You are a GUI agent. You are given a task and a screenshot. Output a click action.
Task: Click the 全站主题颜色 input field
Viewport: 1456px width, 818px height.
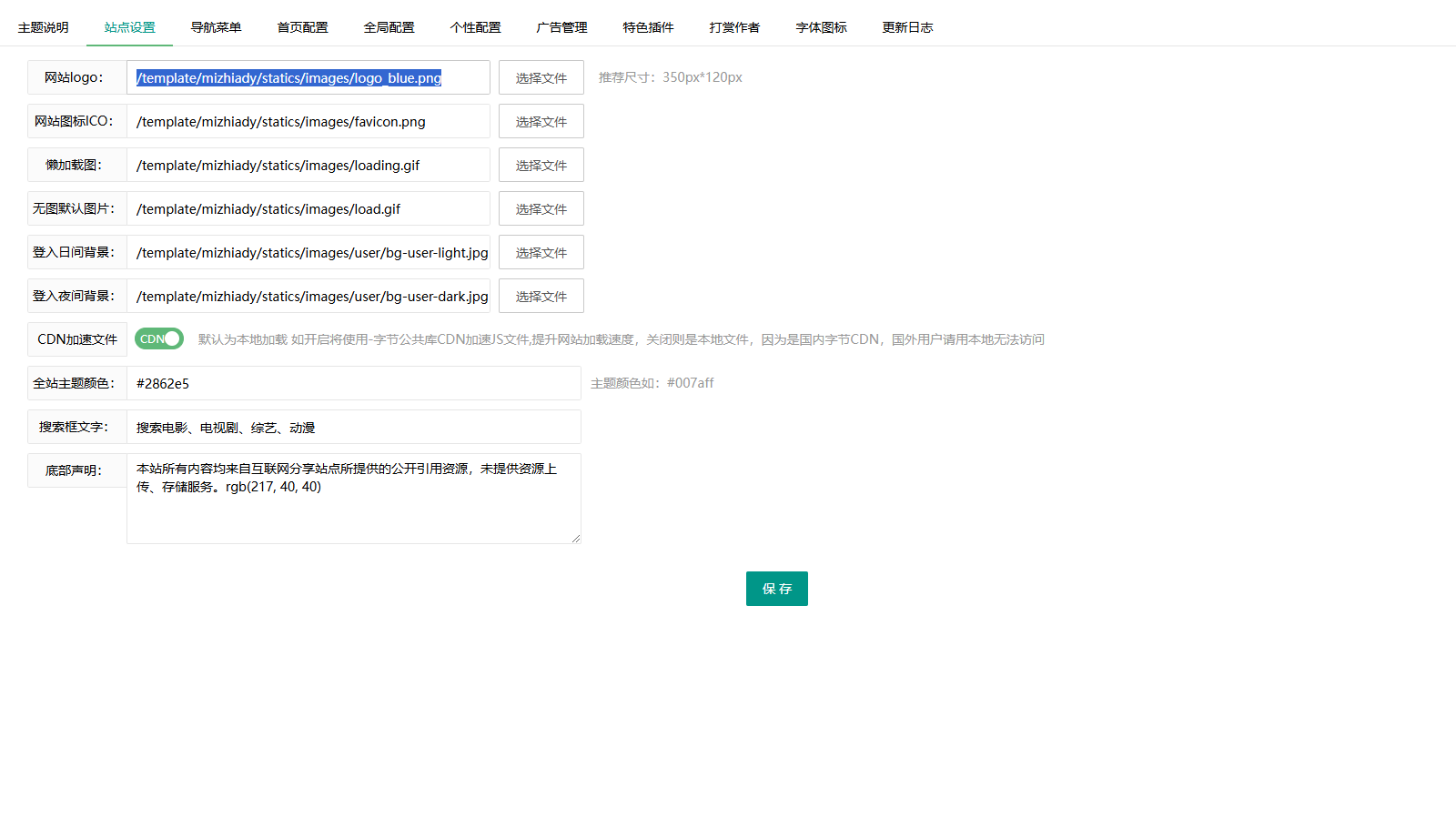point(353,383)
